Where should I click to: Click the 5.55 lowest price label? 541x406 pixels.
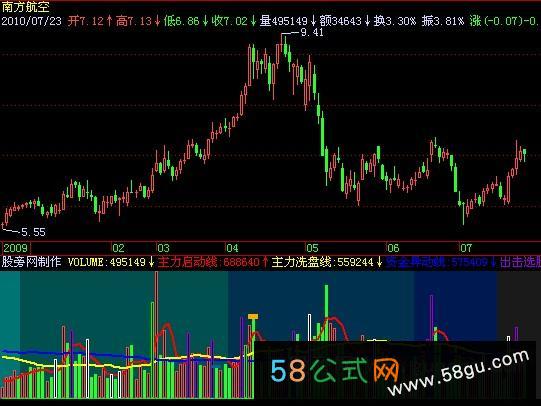pos(33,232)
